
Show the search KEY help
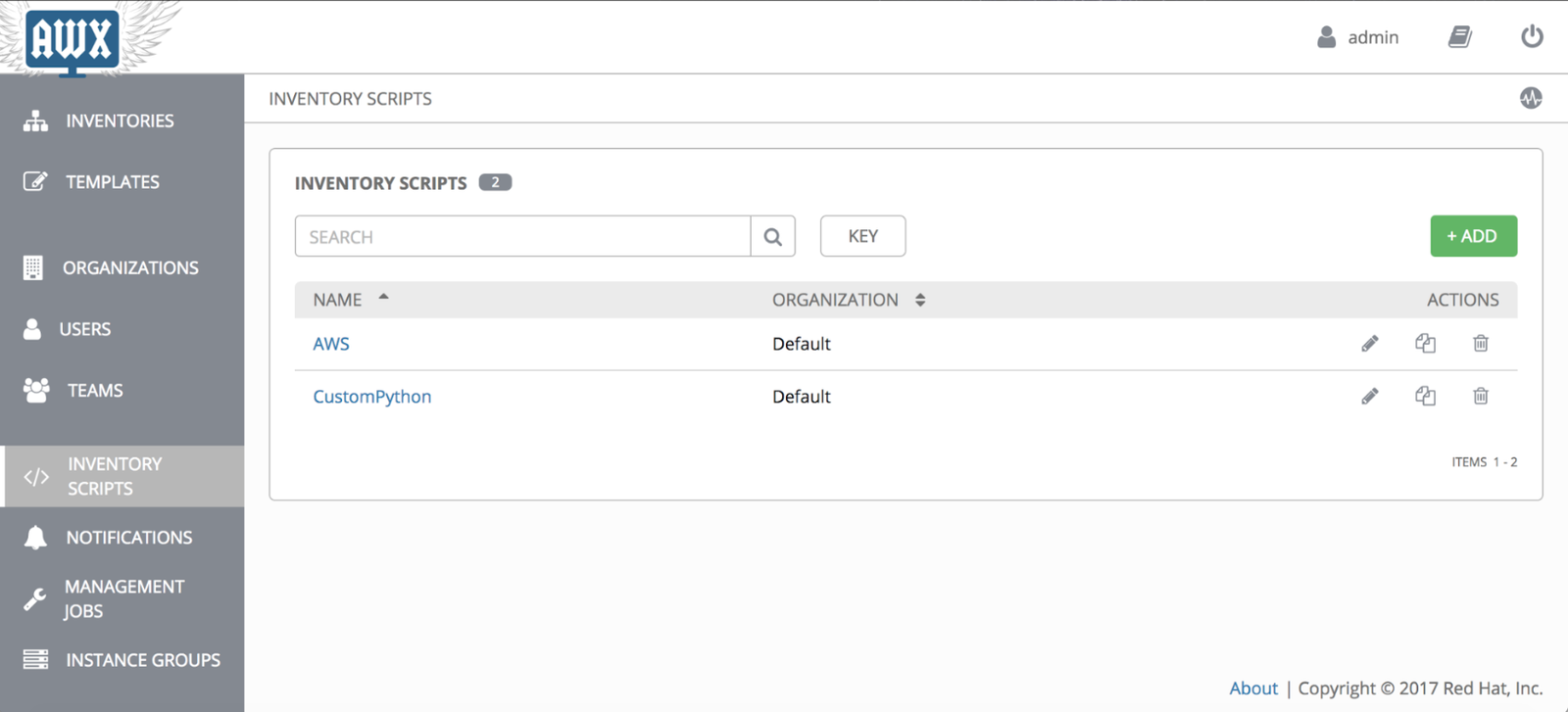point(862,236)
